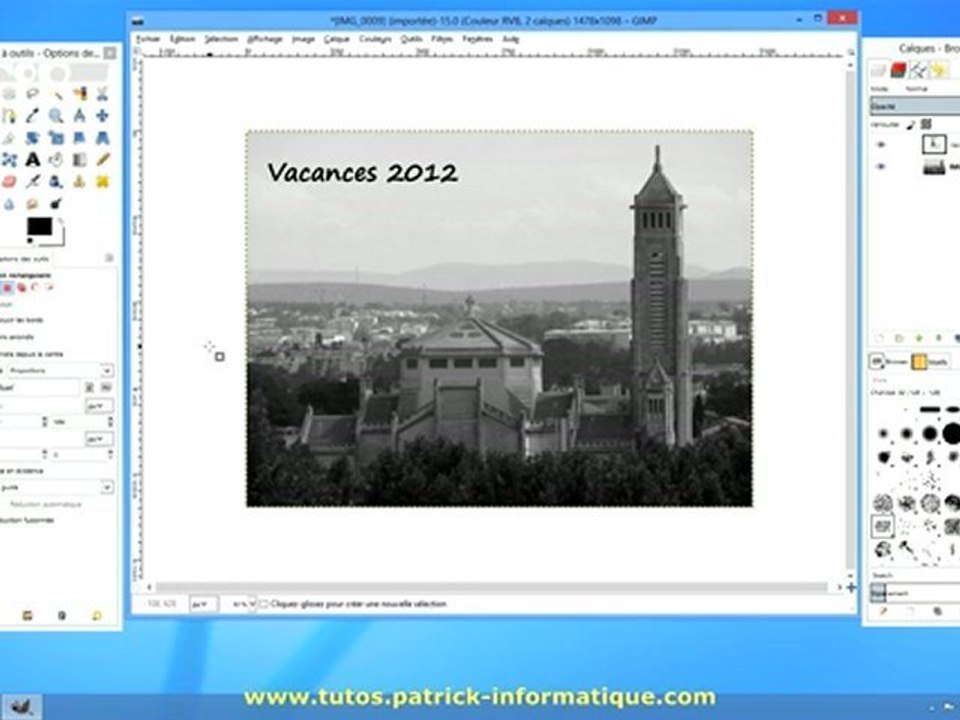The image size is (960, 720).
Task: Toggle 'Étendre depuis le centre' option
Action: pyautogui.click(x=31, y=354)
